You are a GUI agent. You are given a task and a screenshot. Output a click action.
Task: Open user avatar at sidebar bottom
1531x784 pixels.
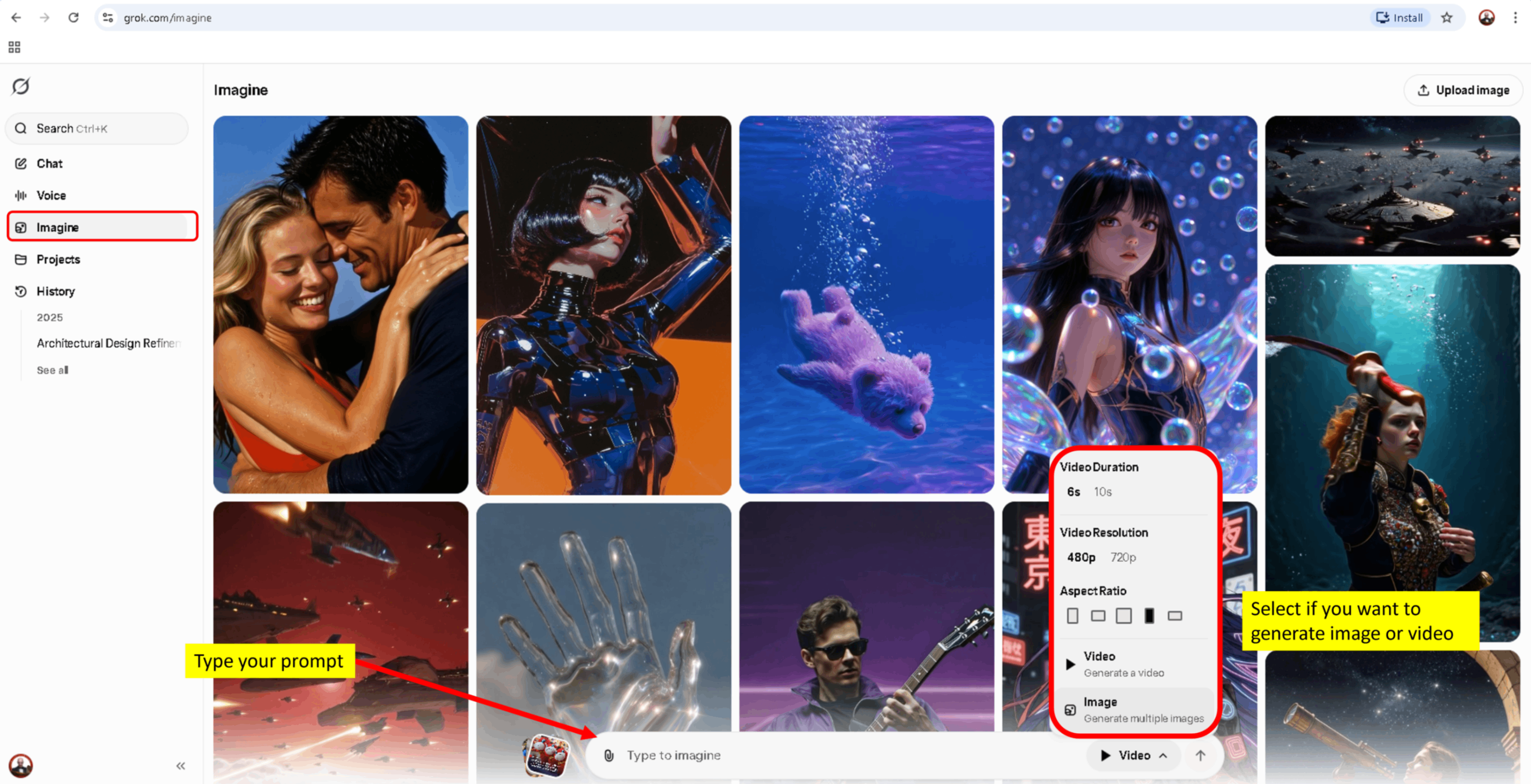coord(21,766)
